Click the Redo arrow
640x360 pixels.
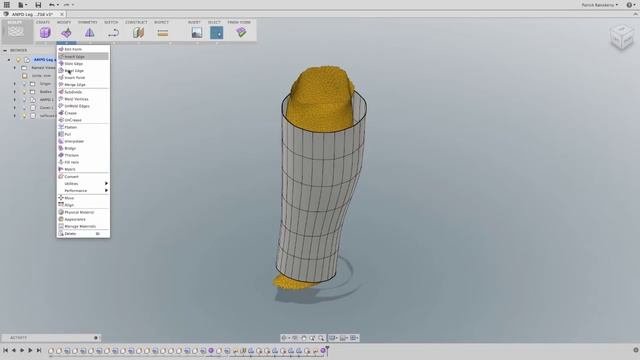67,5
